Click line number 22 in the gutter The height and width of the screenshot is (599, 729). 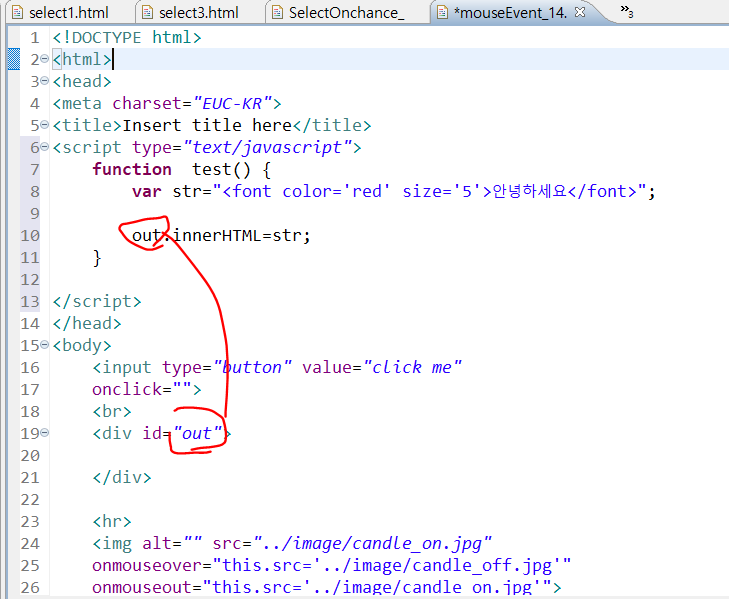pos(30,499)
